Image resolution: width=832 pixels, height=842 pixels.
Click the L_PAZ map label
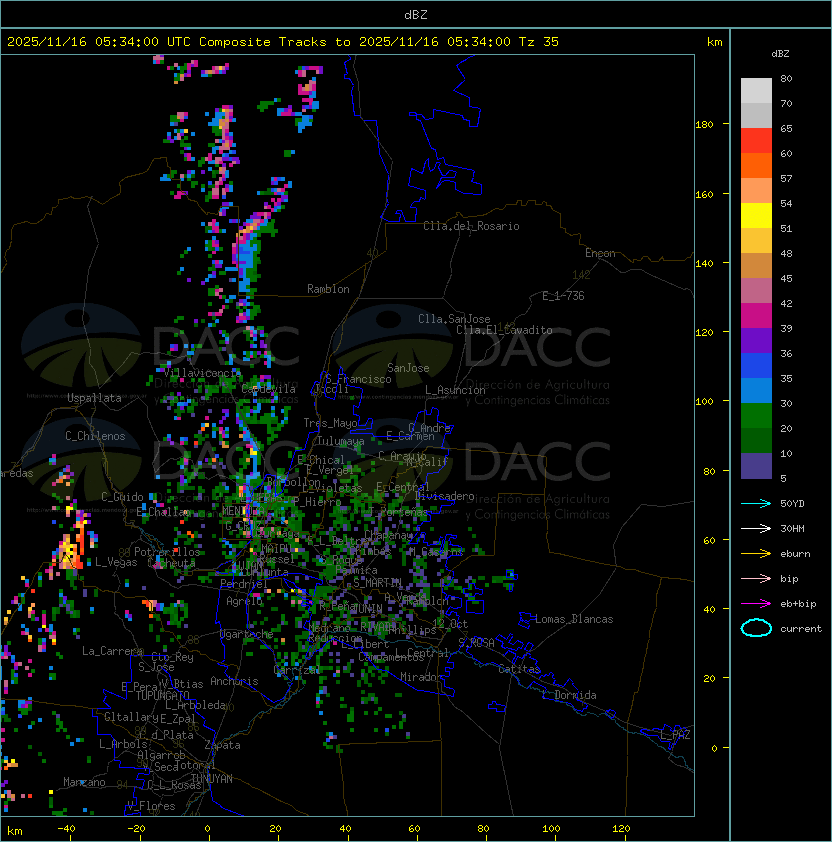[675, 735]
